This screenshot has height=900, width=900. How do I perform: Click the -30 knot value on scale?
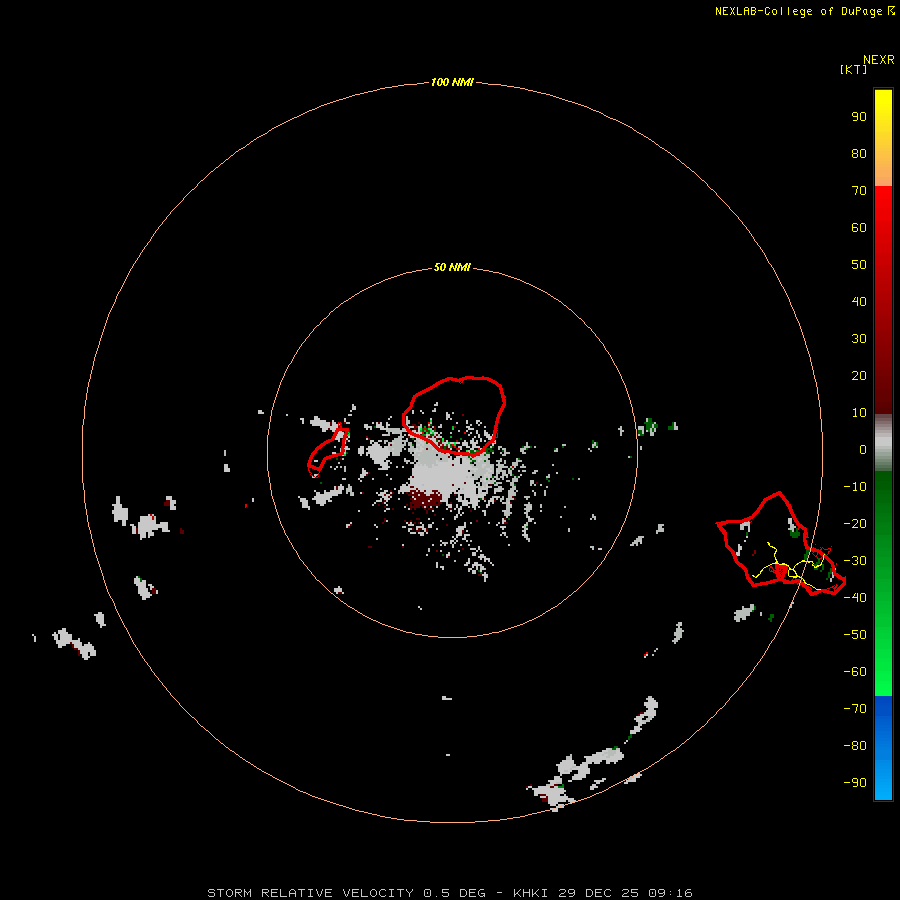pyautogui.click(x=855, y=561)
